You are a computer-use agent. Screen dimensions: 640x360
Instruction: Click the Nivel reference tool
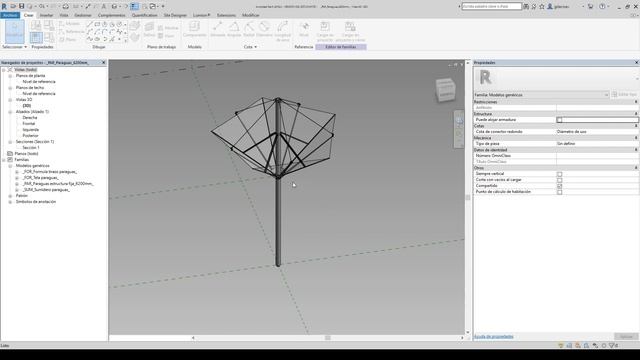[304, 29]
